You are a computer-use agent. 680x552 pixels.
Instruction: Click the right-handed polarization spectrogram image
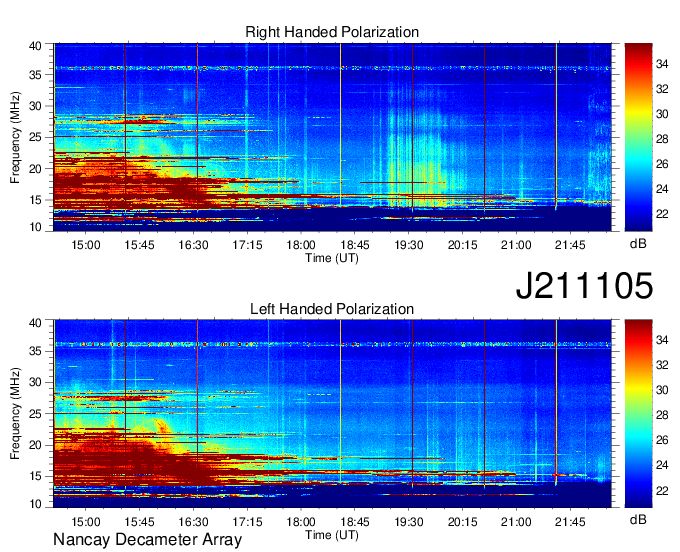[332, 137]
